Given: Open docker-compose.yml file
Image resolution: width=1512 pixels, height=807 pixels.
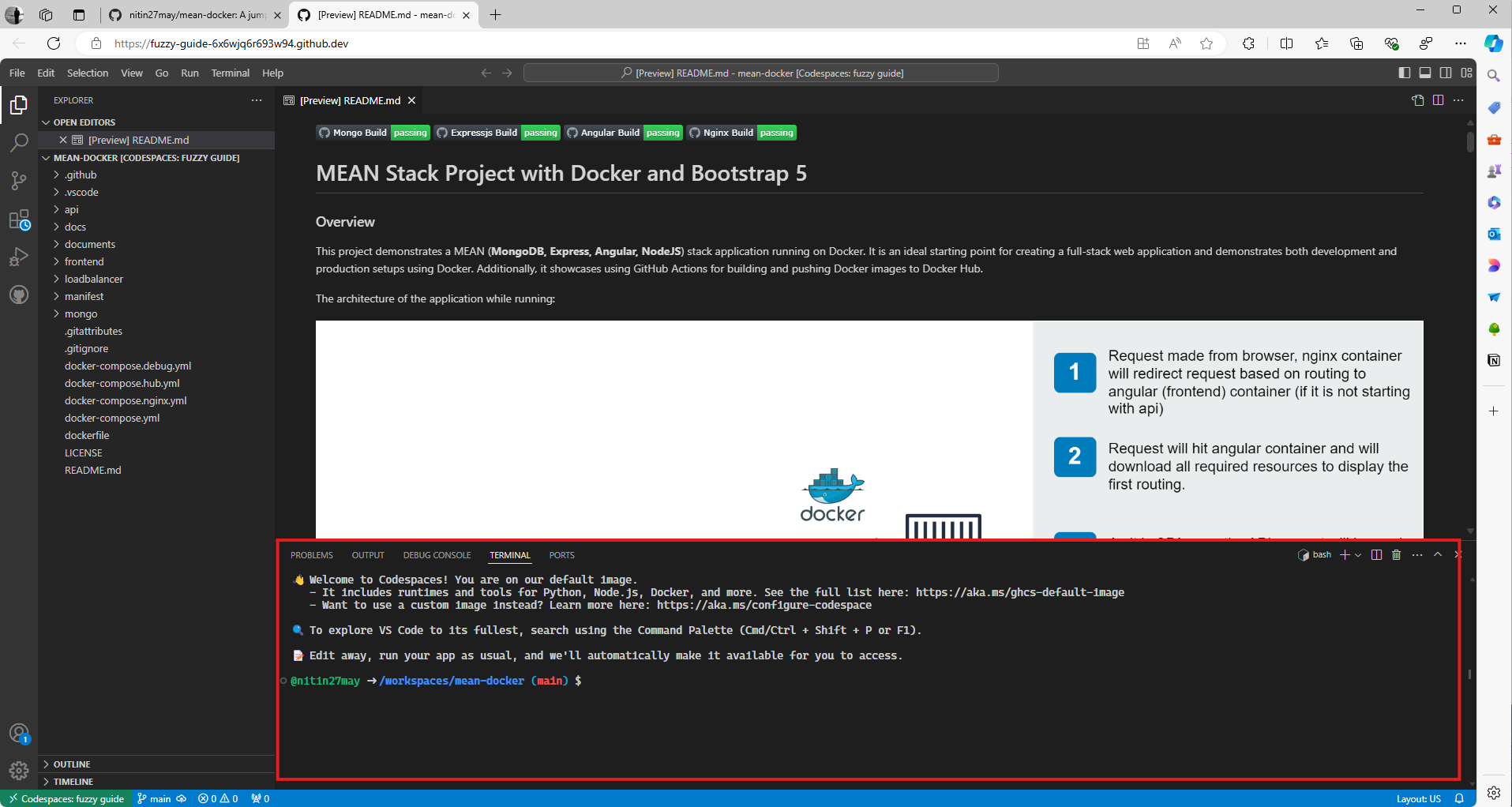Looking at the screenshot, I should click(x=156, y=418).
